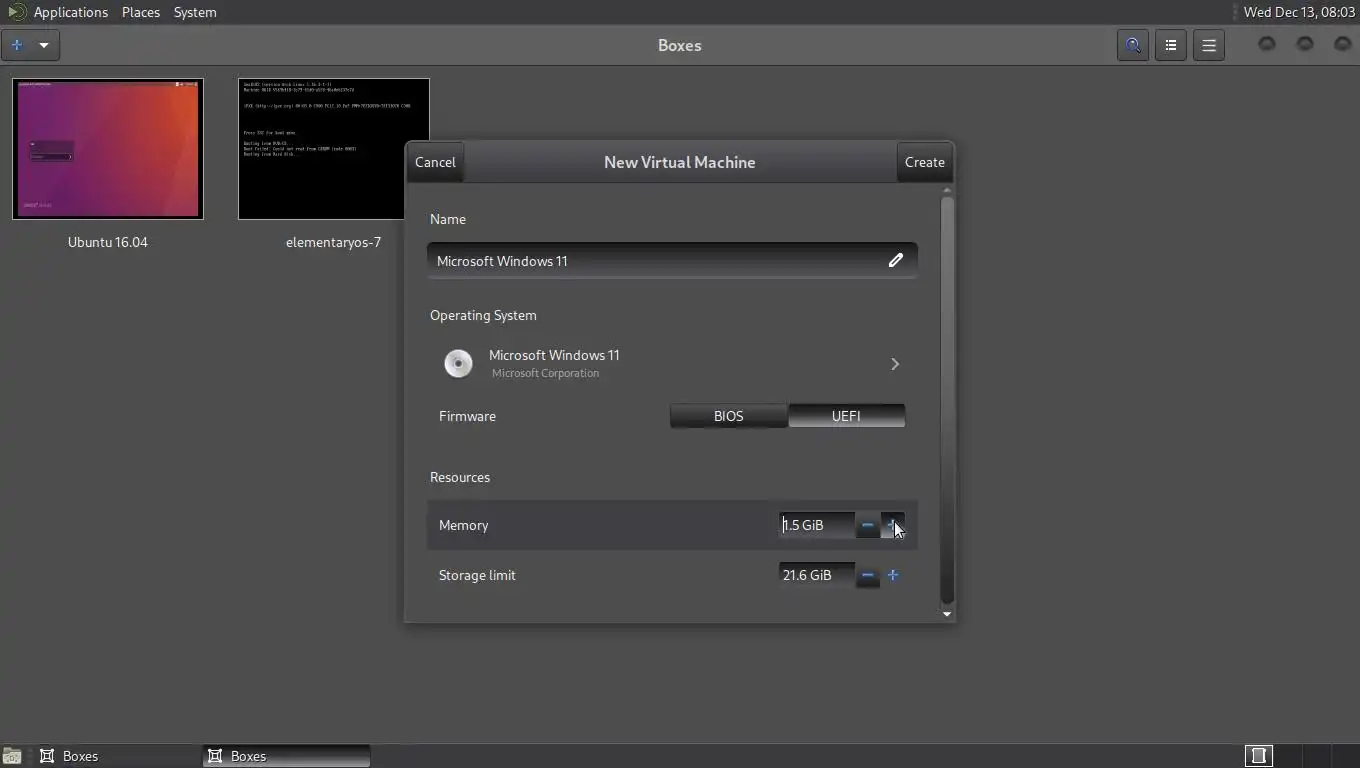The width and height of the screenshot is (1360, 768).
Task: Click the scrollbar up arrow in dialog
Action: tap(947, 189)
